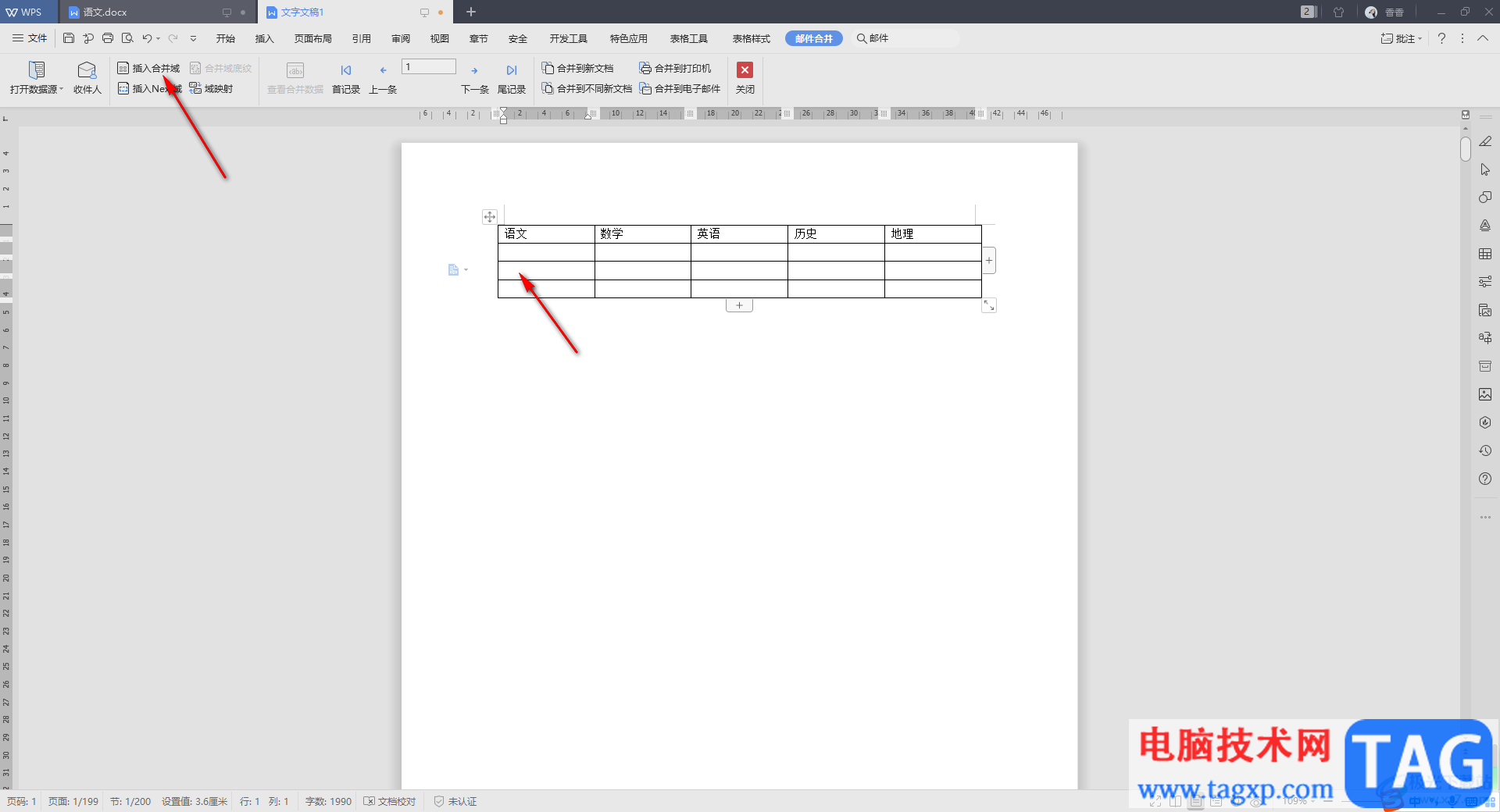This screenshot has height=812, width=1500.
Task: Click the search box next to 邮件合并
Action: click(906, 38)
